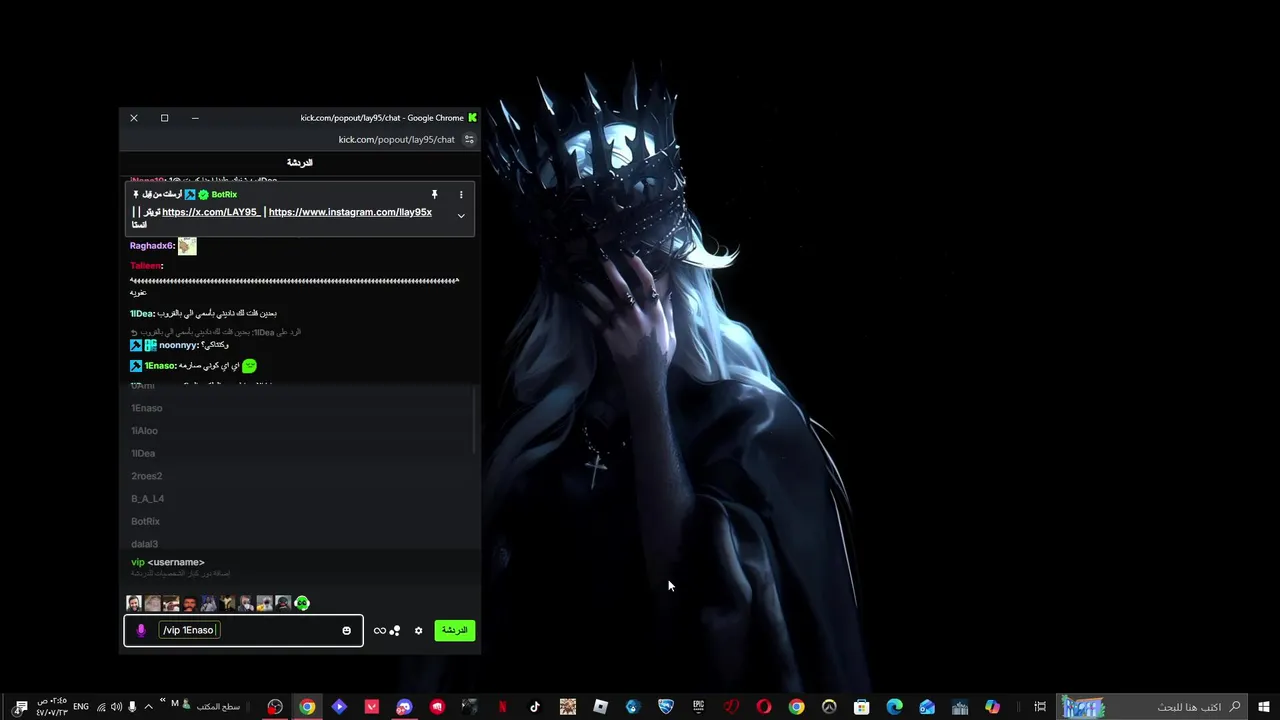Click the 1Enaso username in chat message
The width and height of the screenshot is (1280, 720).
click(x=160, y=366)
